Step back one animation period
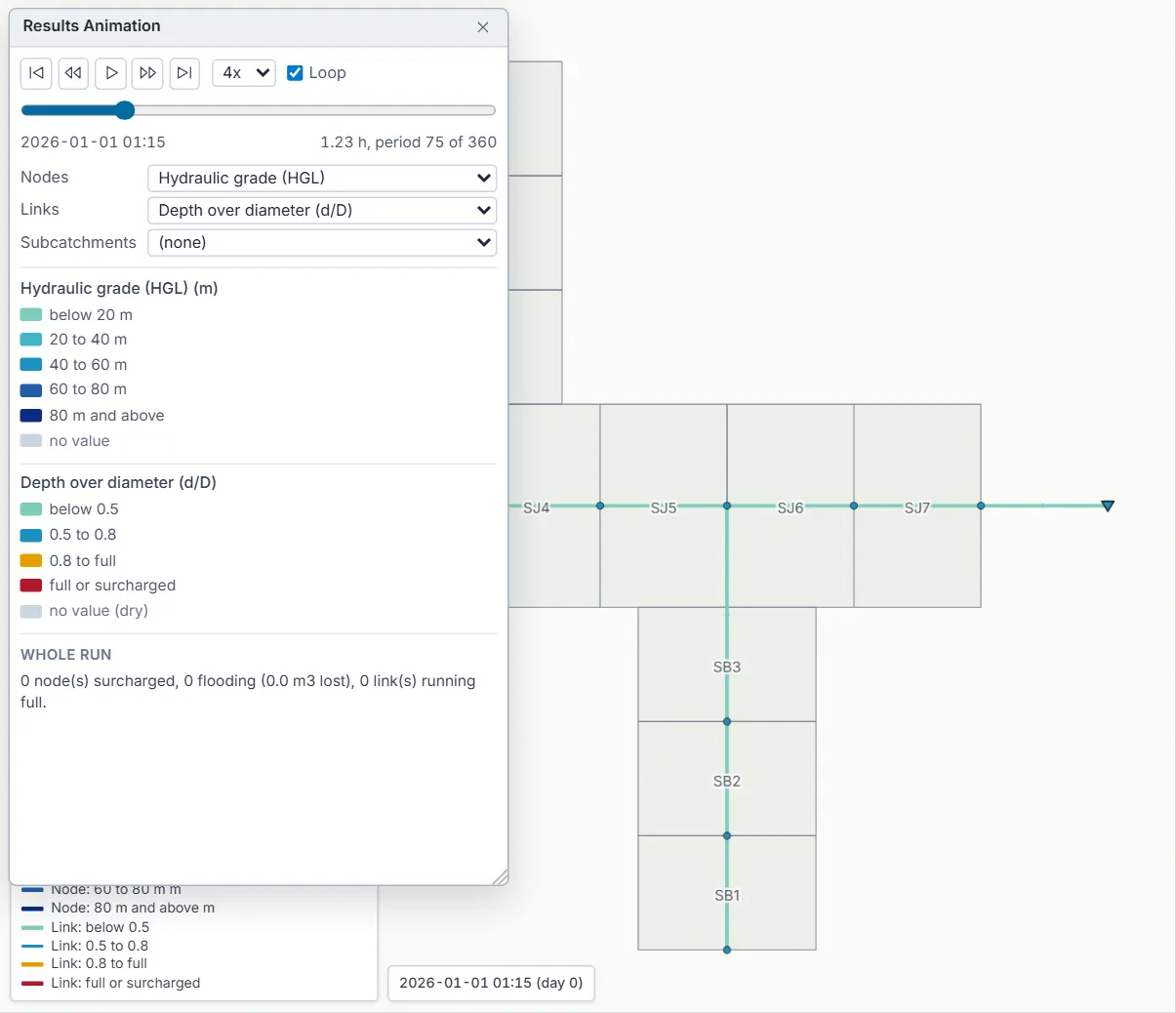 tap(73, 73)
